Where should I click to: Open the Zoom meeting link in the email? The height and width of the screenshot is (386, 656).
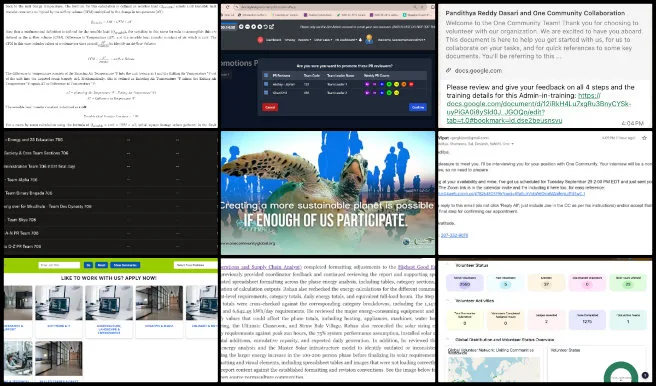511,194
